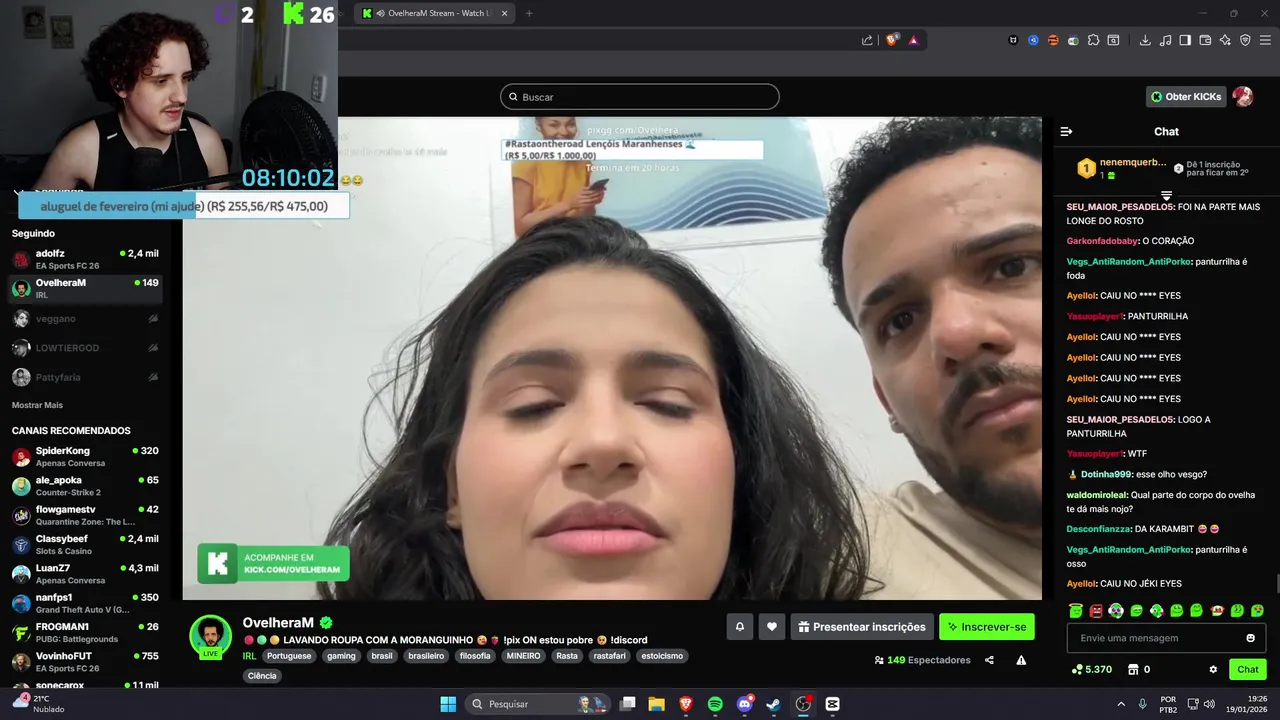Send message with the green Chat button
Image resolution: width=1280 pixels, height=720 pixels.
pyautogui.click(x=1248, y=669)
